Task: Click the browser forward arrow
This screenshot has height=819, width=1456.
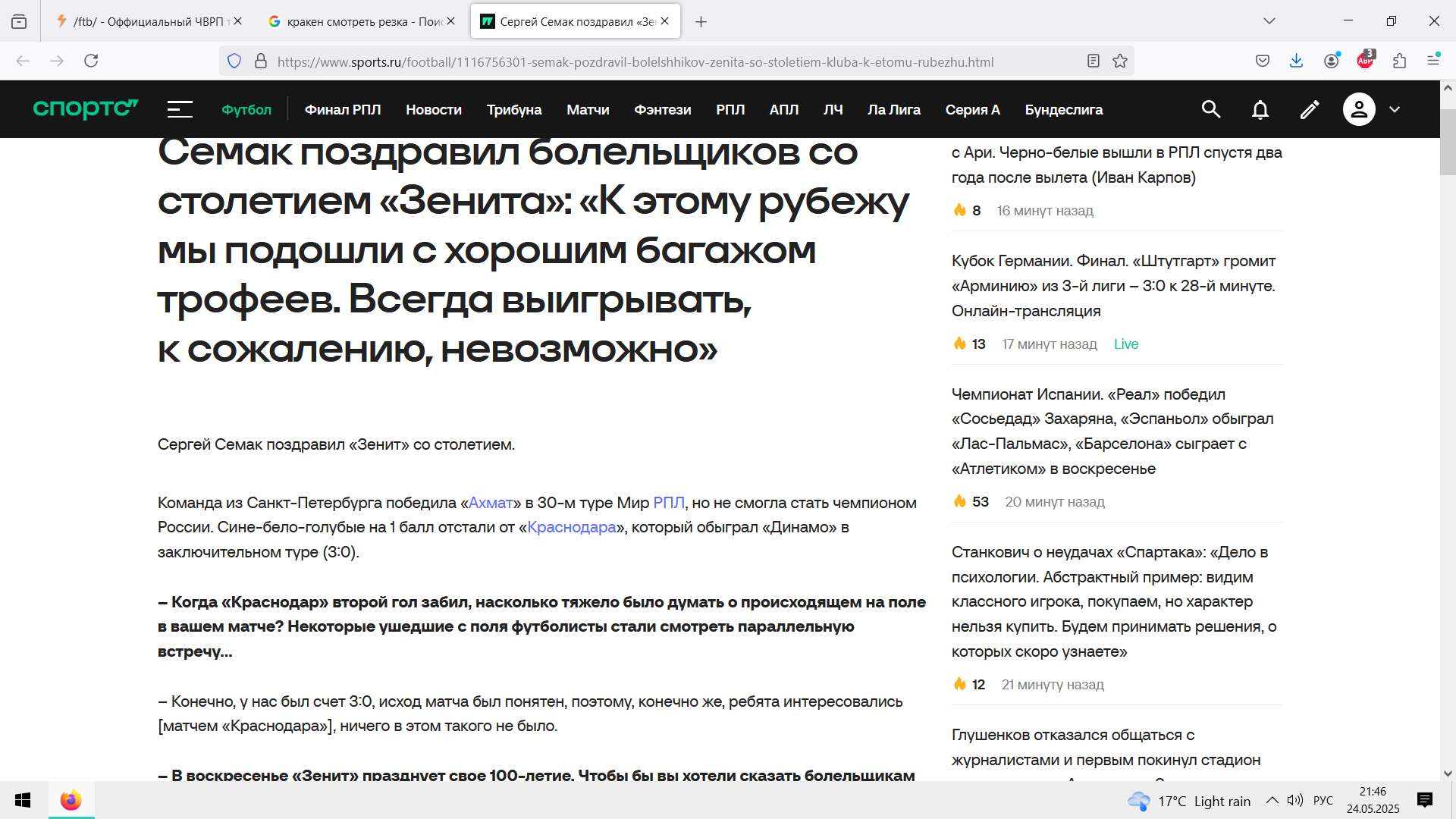Action: point(57,61)
